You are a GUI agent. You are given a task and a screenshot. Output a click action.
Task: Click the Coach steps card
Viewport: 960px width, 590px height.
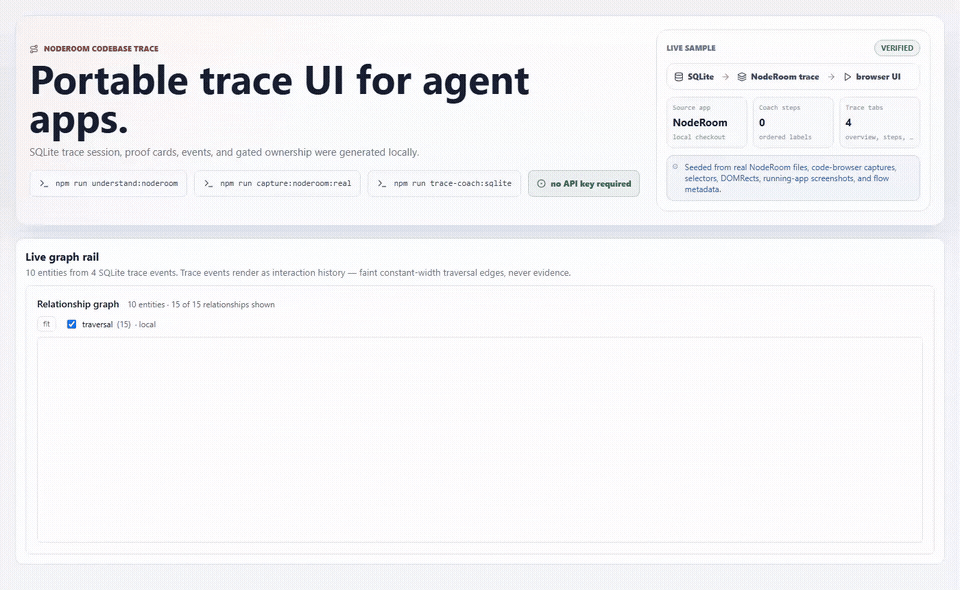click(793, 122)
